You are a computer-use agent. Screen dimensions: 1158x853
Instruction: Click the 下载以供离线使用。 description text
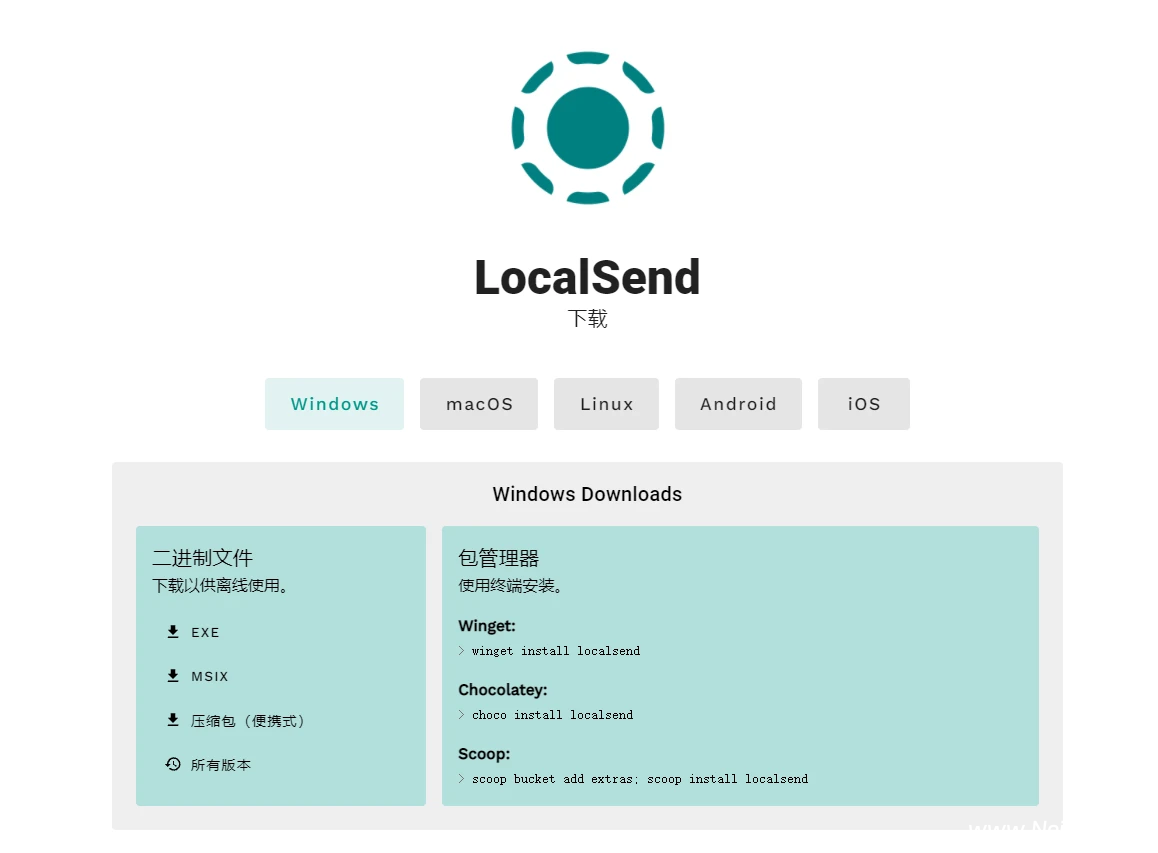coord(221,586)
